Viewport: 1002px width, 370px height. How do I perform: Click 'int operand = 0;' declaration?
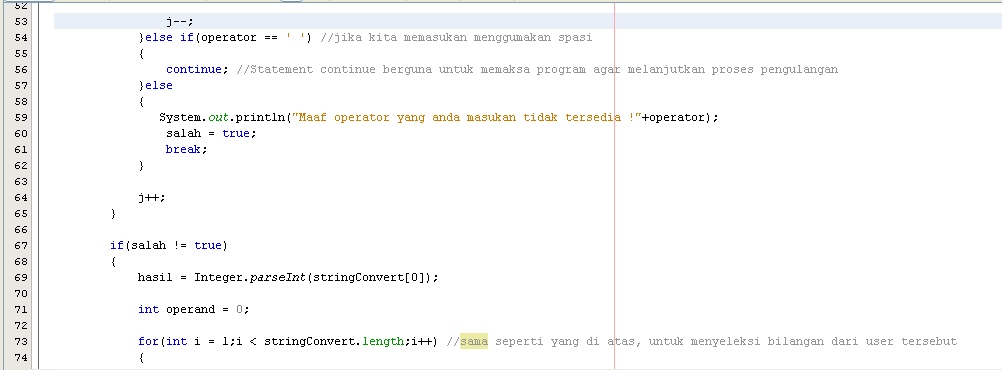tap(194, 309)
